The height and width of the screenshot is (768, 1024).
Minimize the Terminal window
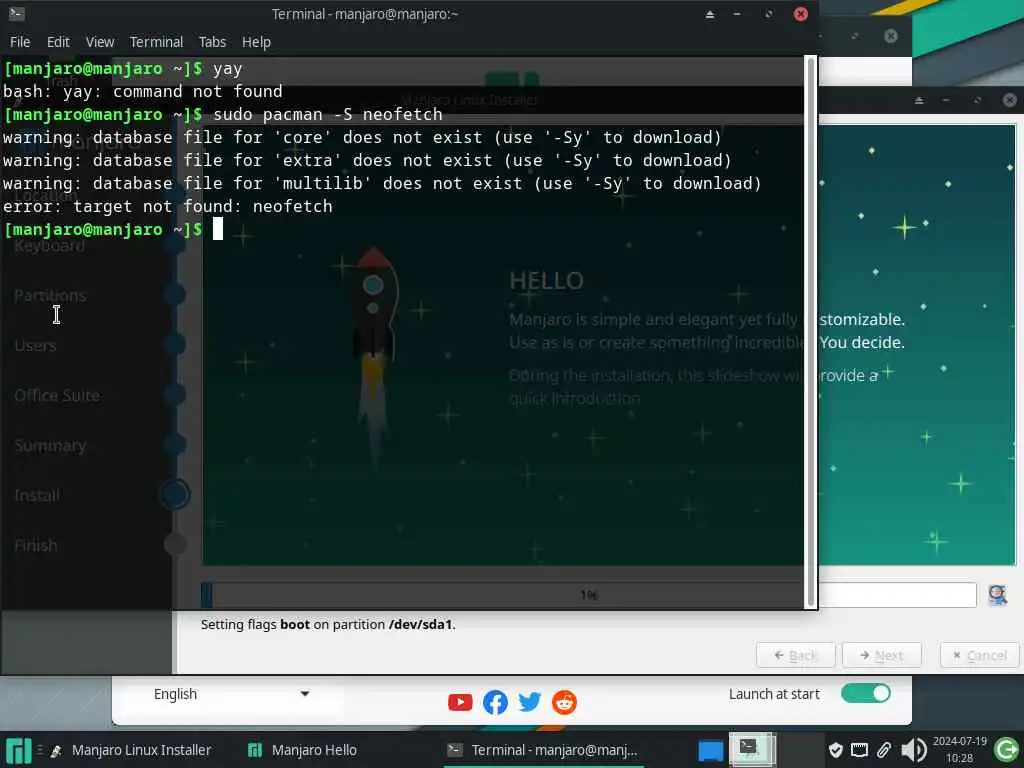pyautogui.click(x=737, y=14)
